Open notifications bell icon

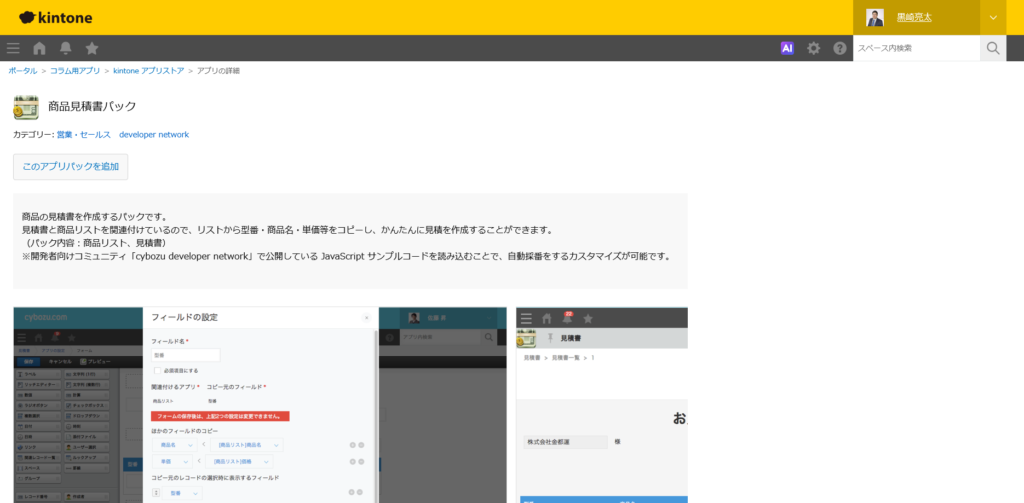point(65,48)
